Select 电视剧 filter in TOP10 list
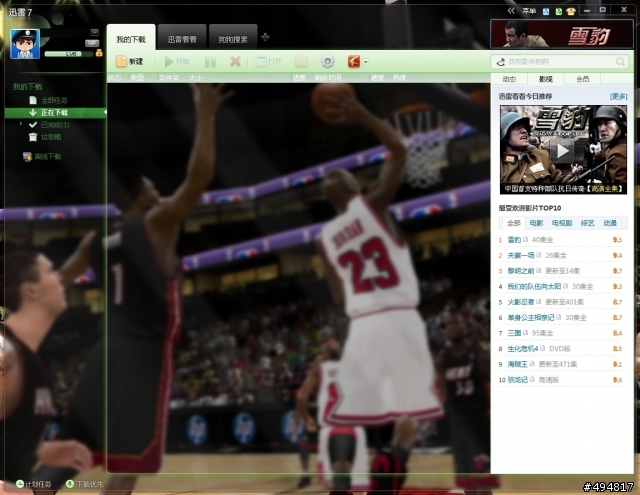Image resolution: width=640 pixels, height=495 pixels. 562,223
